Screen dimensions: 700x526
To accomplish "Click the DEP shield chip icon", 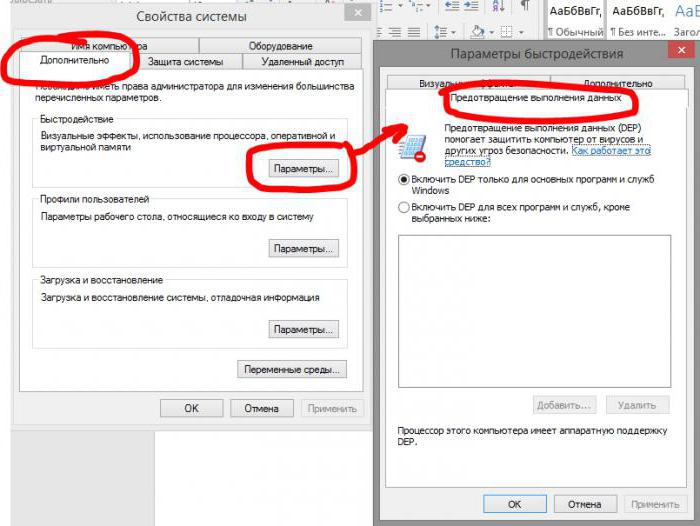I will [412, 148].
